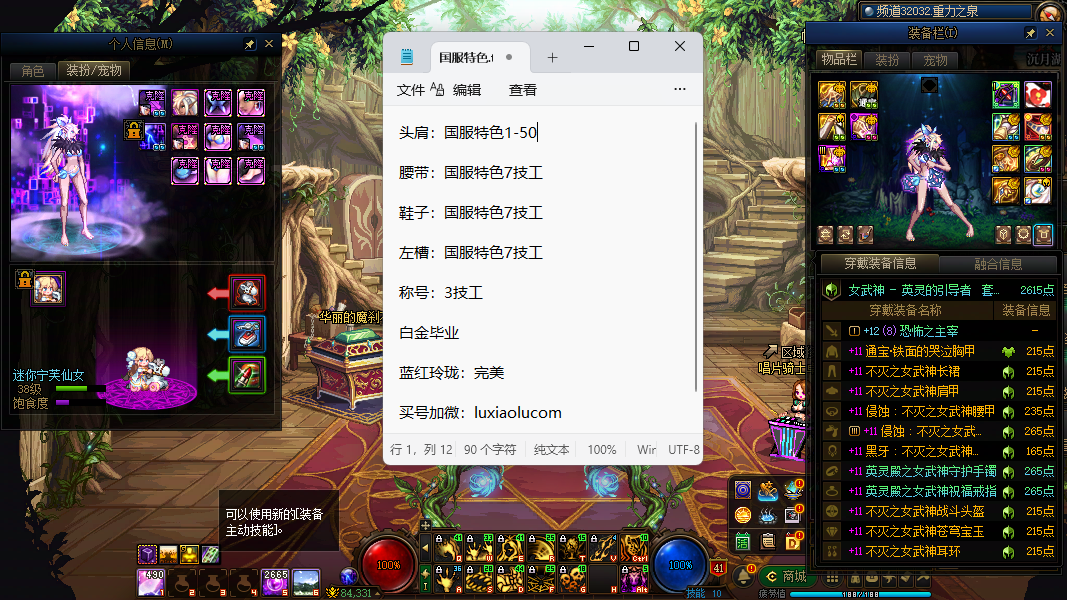This screenshot has height=600, width=1067.
Task: Select the mini pet portrait icon
Action: [x=48, y=288]
